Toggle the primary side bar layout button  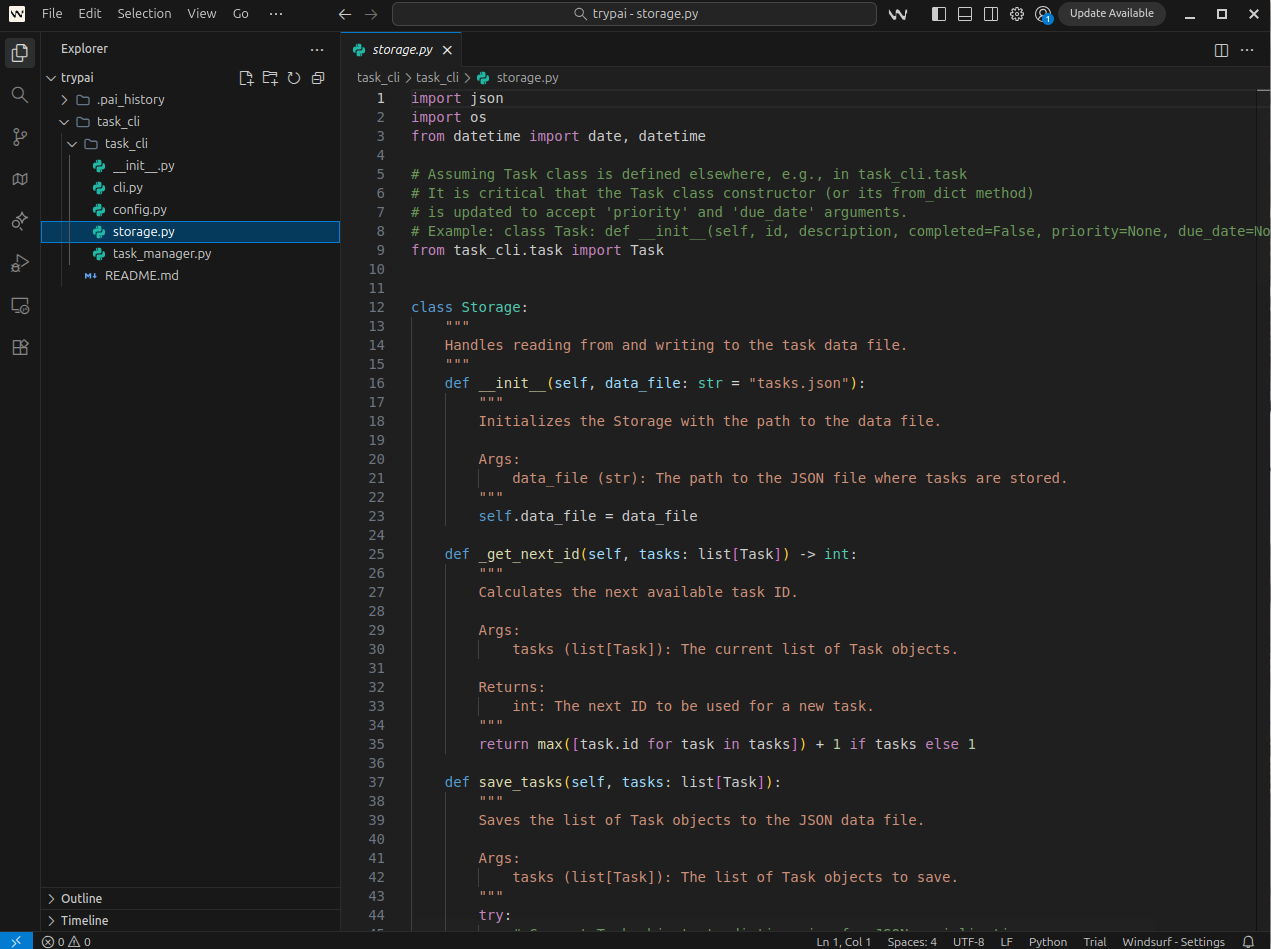pos(938,14)
